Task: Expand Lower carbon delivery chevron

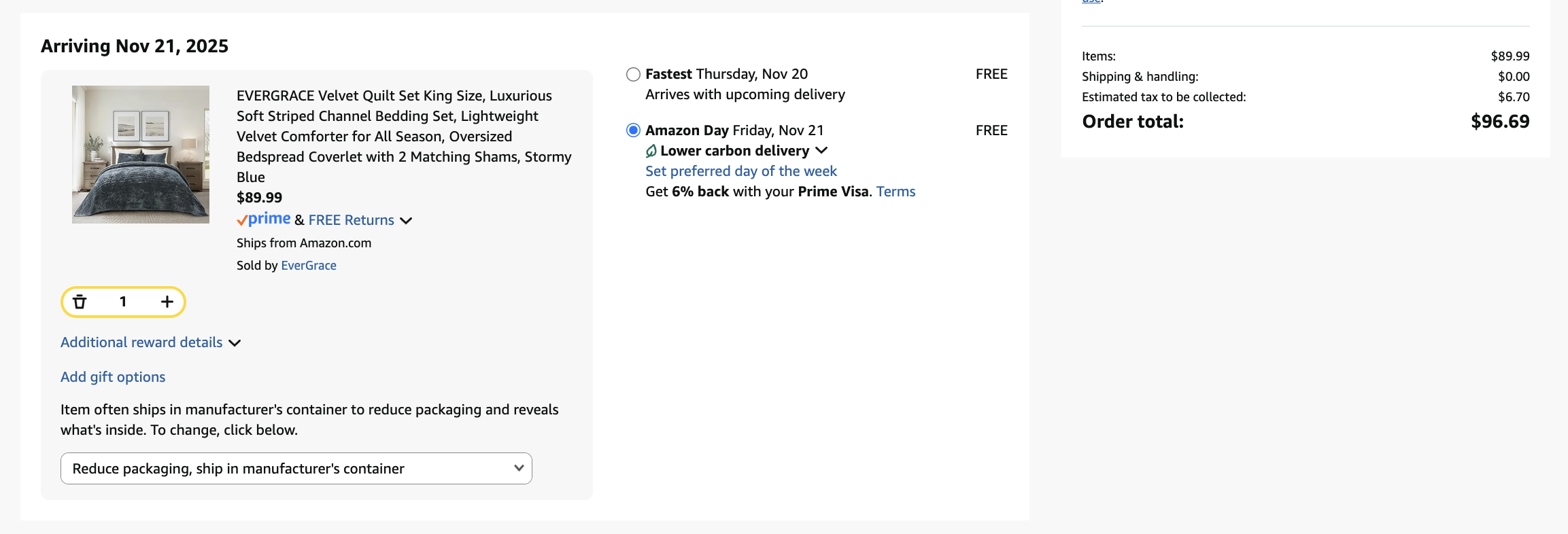Action: point(821,151)
